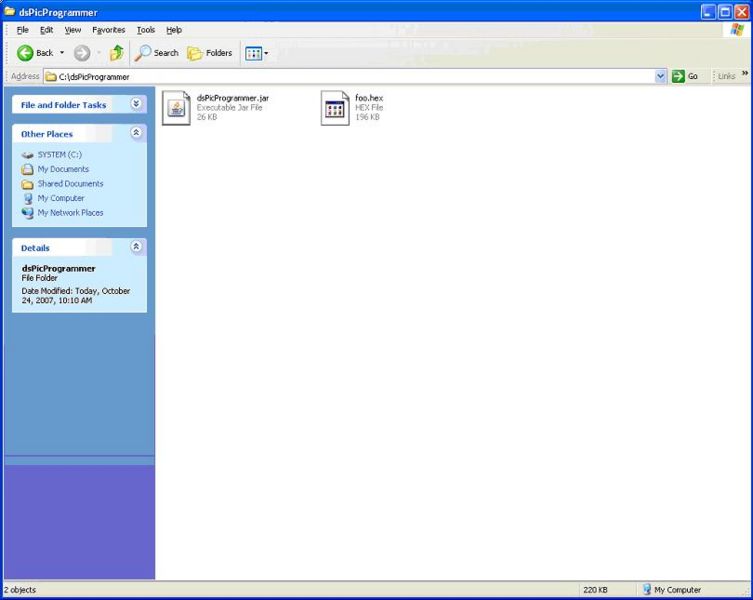
Task: Click the Back arrow toolbar icon
Action: pyautogui.click(x=26, y=53)
